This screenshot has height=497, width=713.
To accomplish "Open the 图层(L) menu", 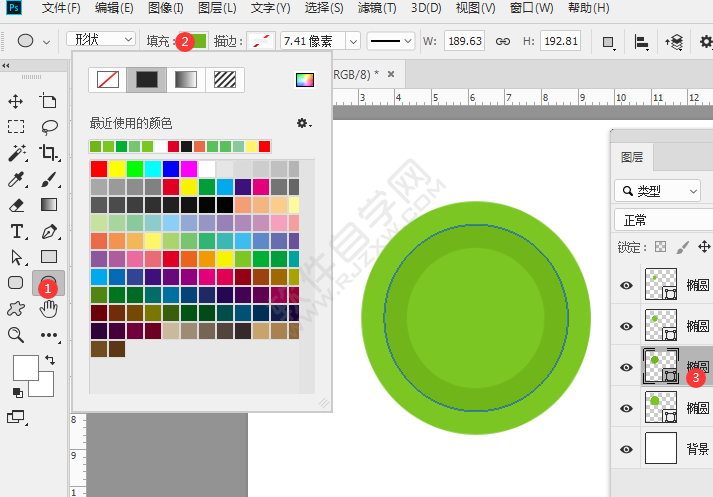I will click(x=218, y=9).
